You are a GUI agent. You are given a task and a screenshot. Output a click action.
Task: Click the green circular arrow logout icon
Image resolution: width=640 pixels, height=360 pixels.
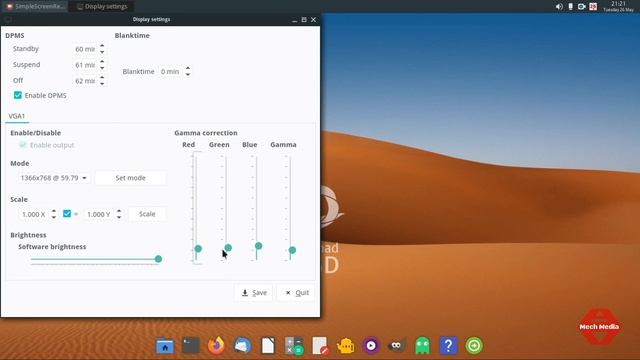pyautogui.click(x=474, y=346)
